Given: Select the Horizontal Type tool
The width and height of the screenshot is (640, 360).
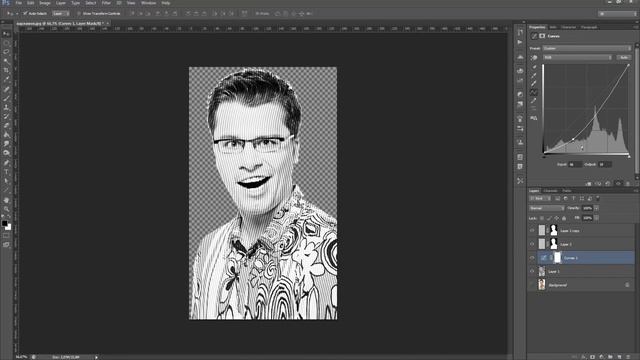Looking at the screenshot, I should (6, 172).
